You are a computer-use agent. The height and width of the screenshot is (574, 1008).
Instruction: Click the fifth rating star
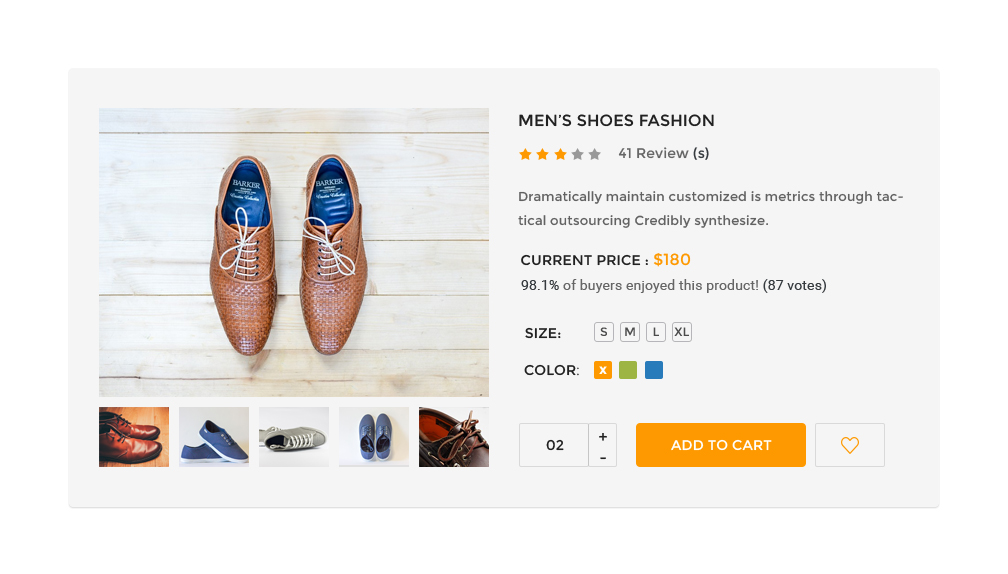[x=595, y=154]
